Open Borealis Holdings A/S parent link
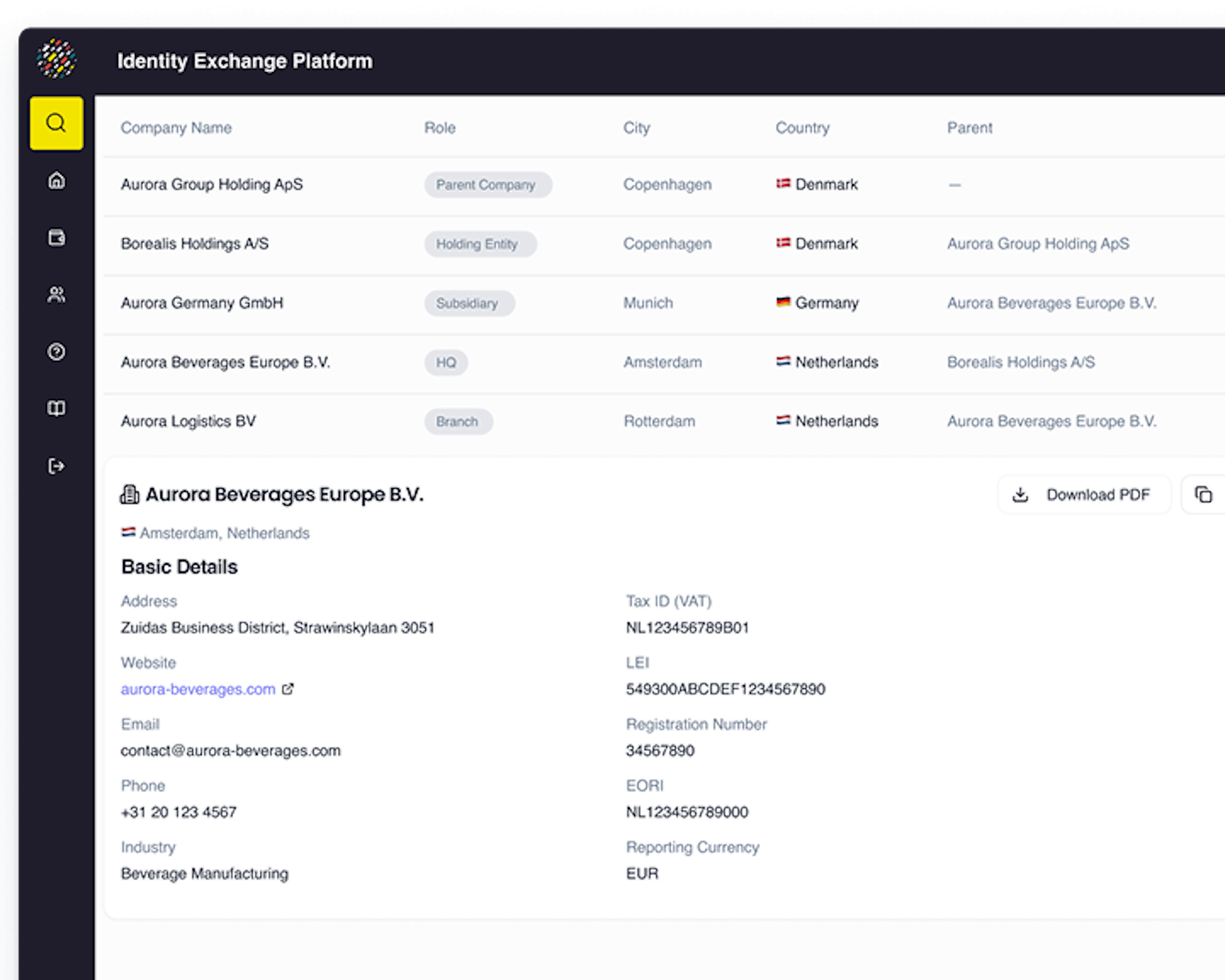Viewport: 1225px width, 980px height. [x=1021, y=363]
